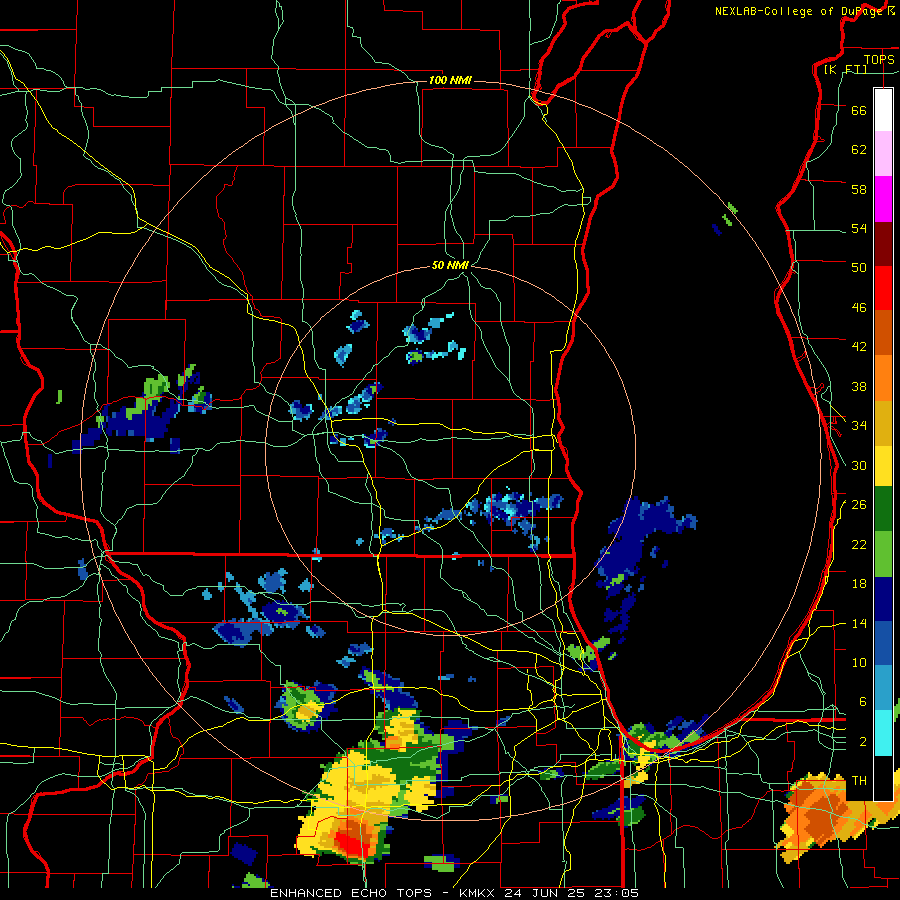Pick the dark green legend swatch
This screenshot has height=900, width=900.
pyautogui.click(x=883, y=509)
